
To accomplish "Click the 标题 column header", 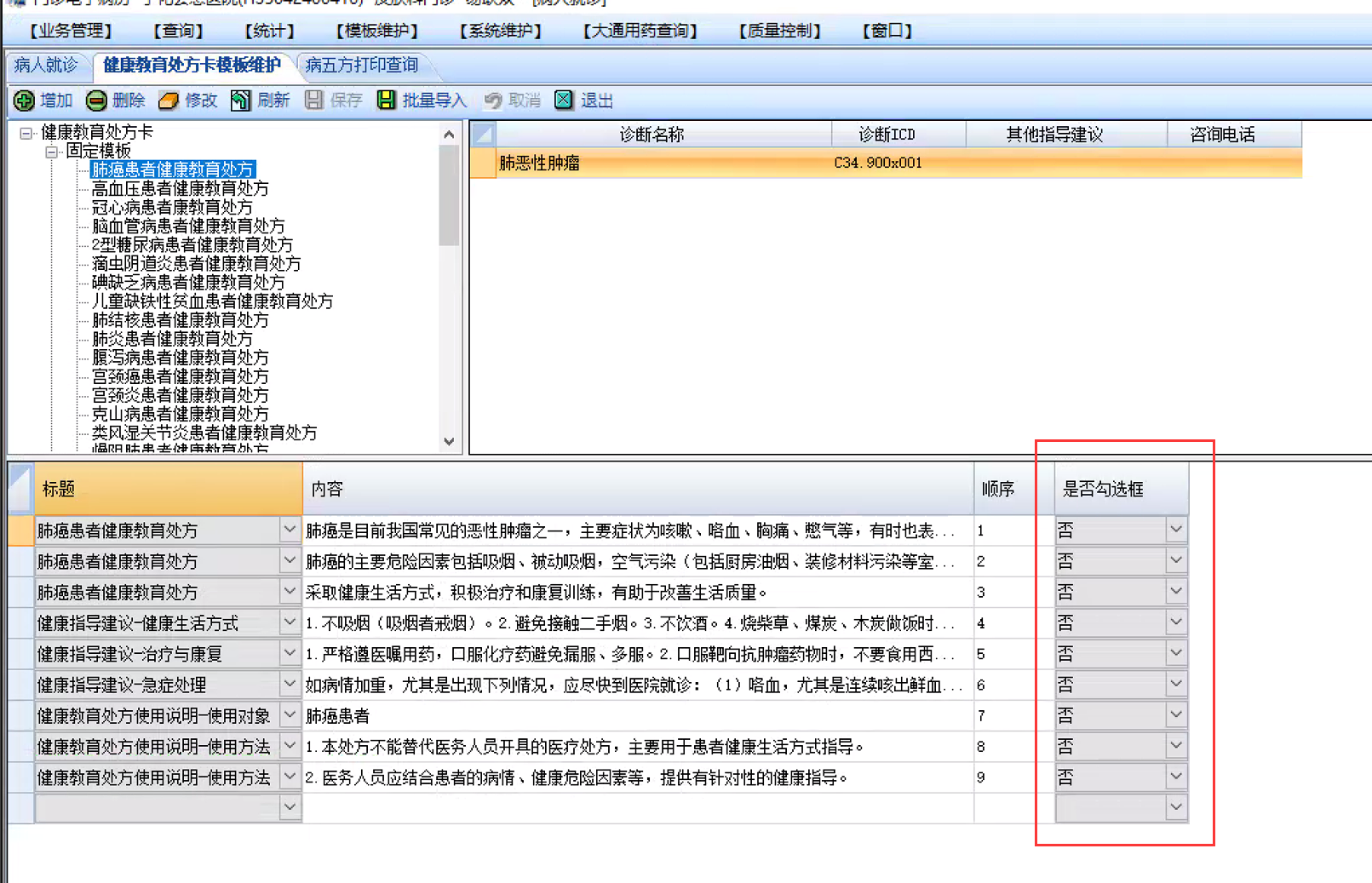I will click(x=168, y=489).
